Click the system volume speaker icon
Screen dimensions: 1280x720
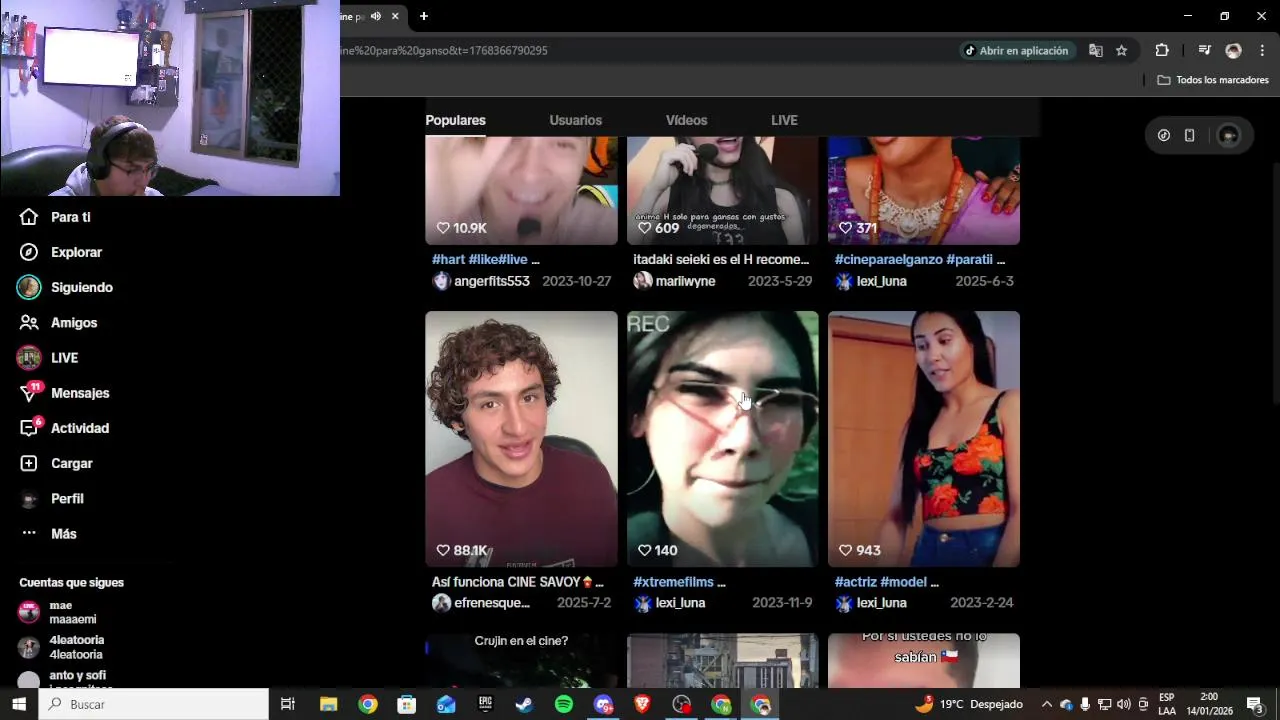pyautogui.click(x=1124, y=704)
